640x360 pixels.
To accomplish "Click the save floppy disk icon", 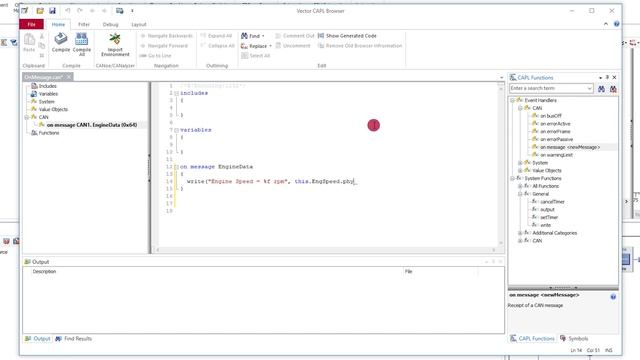I will [x=52, y=11].
